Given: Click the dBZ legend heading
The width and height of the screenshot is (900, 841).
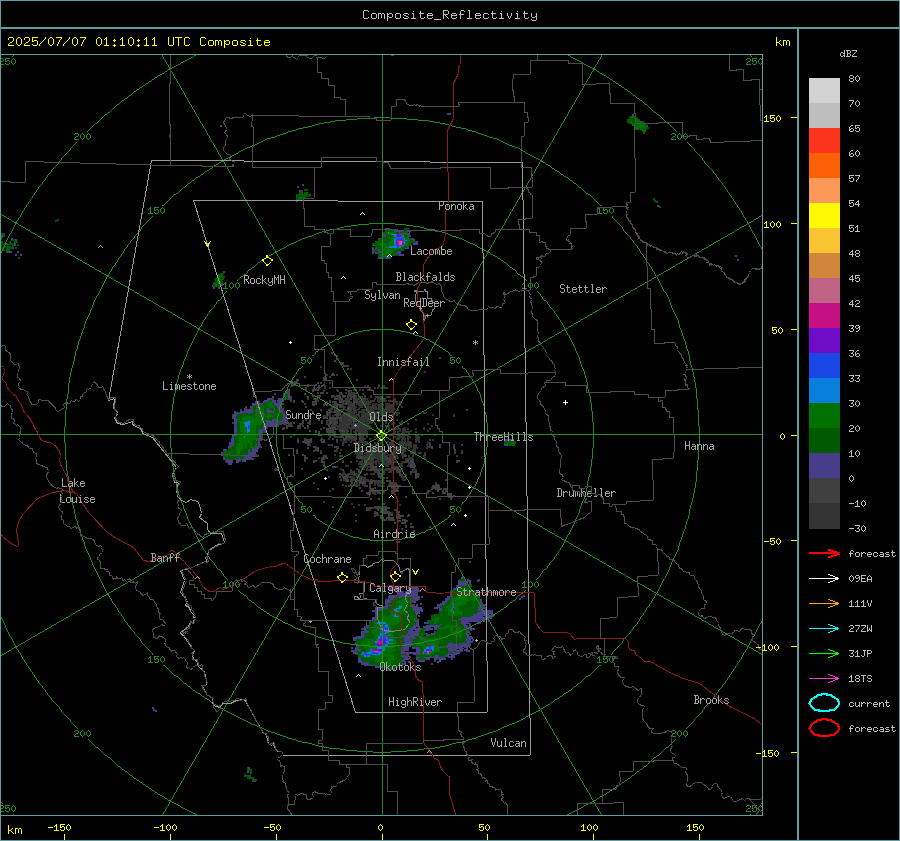Looking at the screenshot, I should coord(848,54).
